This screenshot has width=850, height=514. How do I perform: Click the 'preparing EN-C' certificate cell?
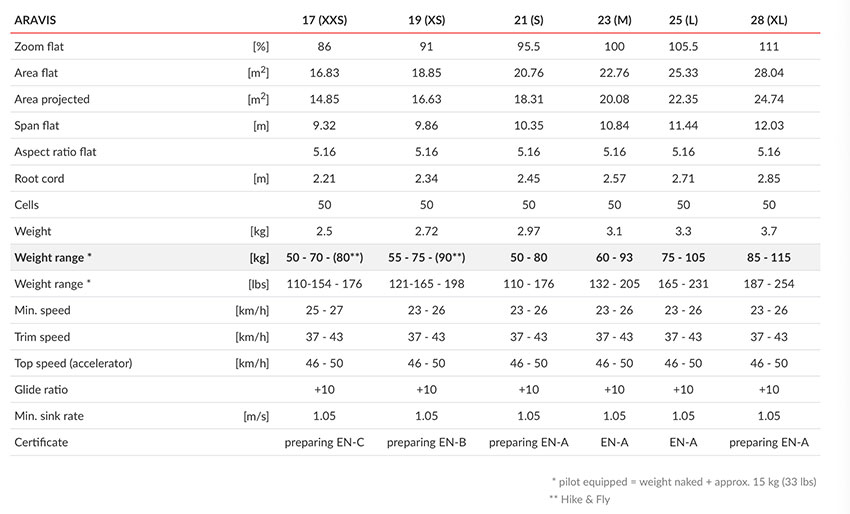tap(324, 442)
